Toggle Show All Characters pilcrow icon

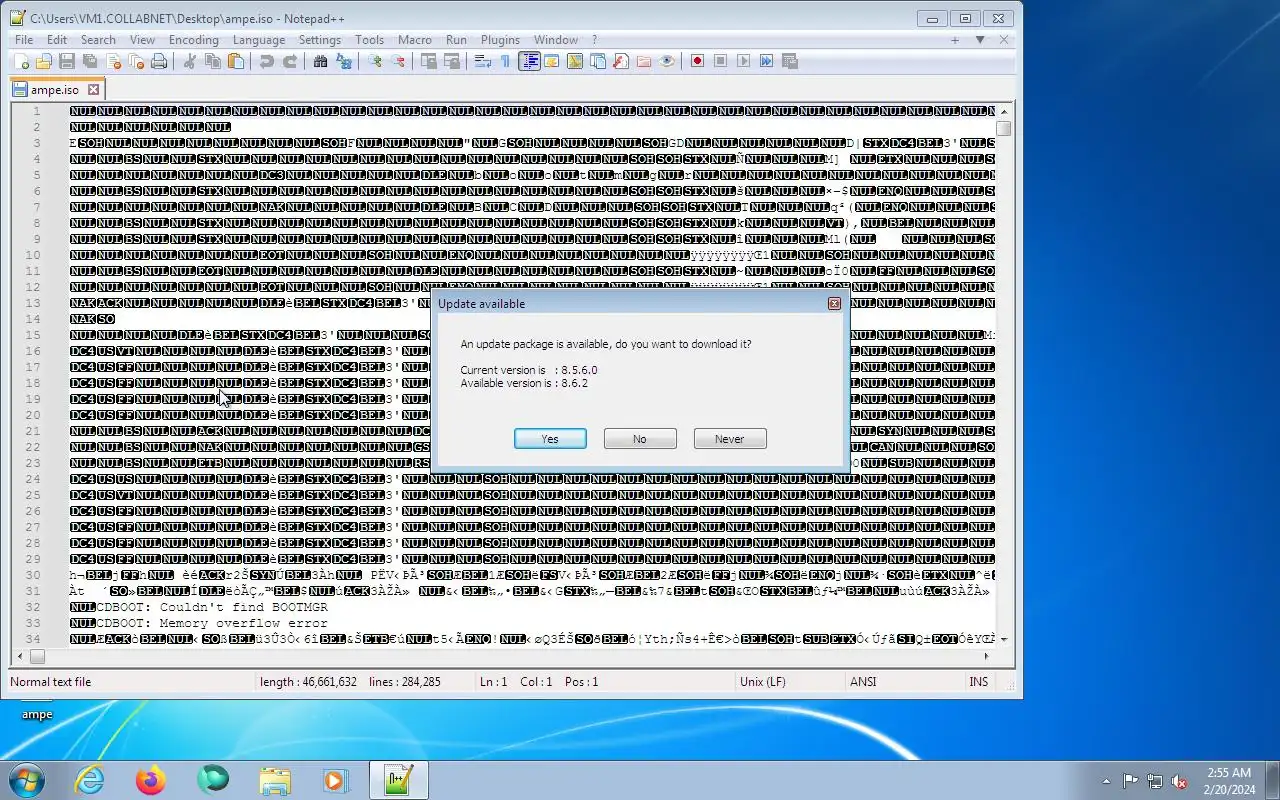point(505,61)
